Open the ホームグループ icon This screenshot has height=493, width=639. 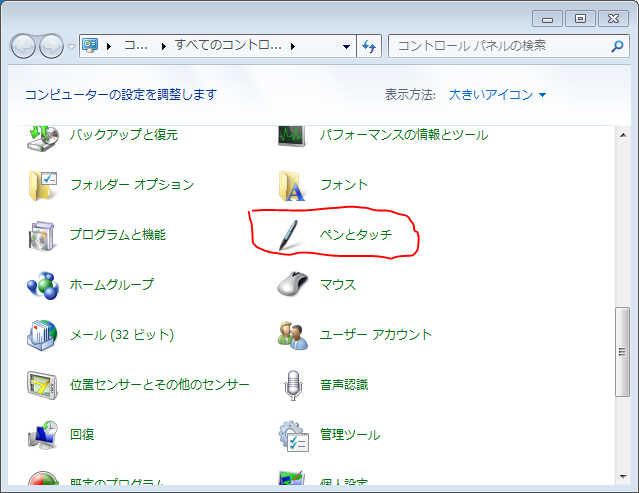pyautogui.click(x=43, y=285)
